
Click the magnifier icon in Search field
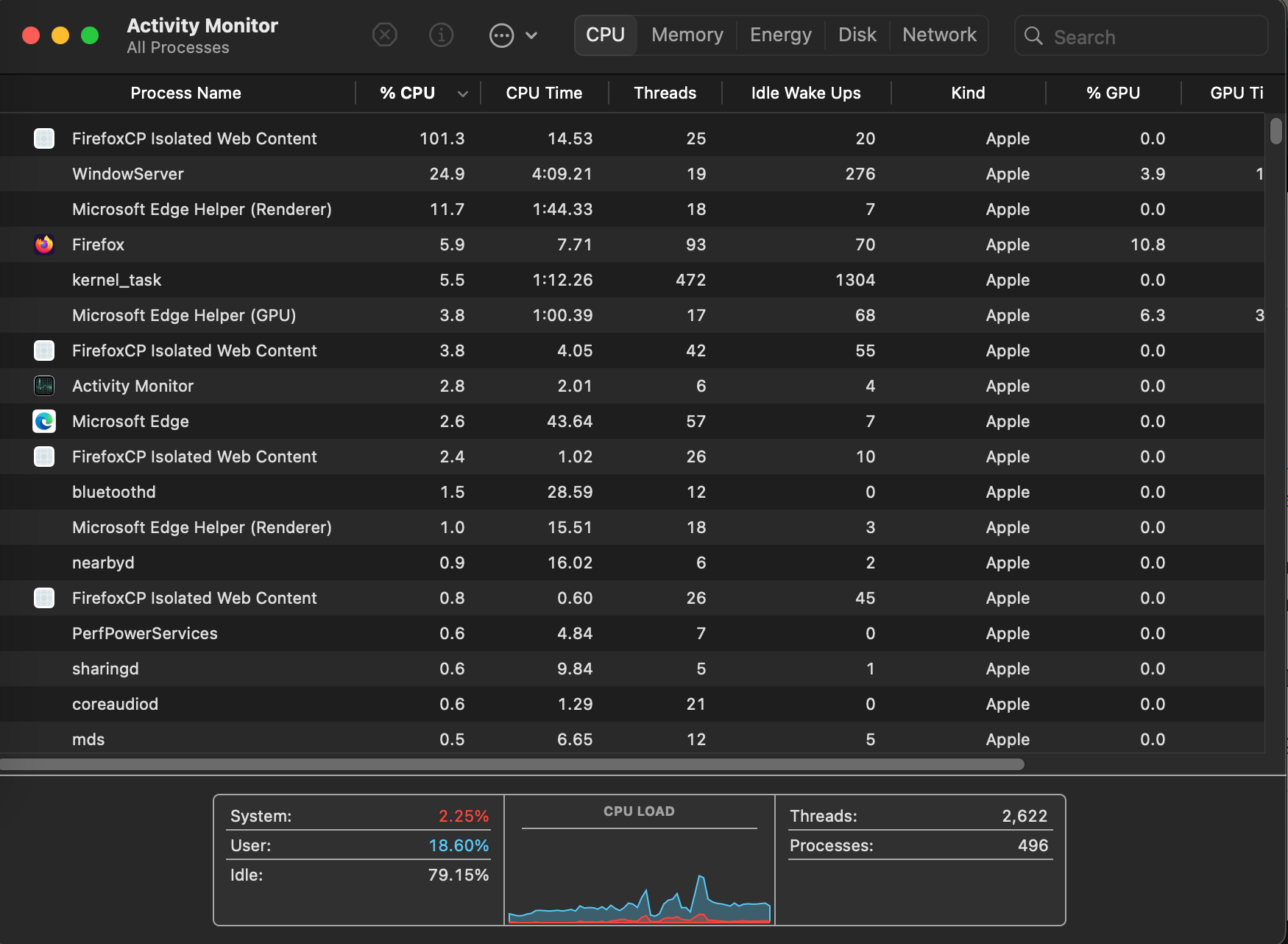pos(1033,36)
